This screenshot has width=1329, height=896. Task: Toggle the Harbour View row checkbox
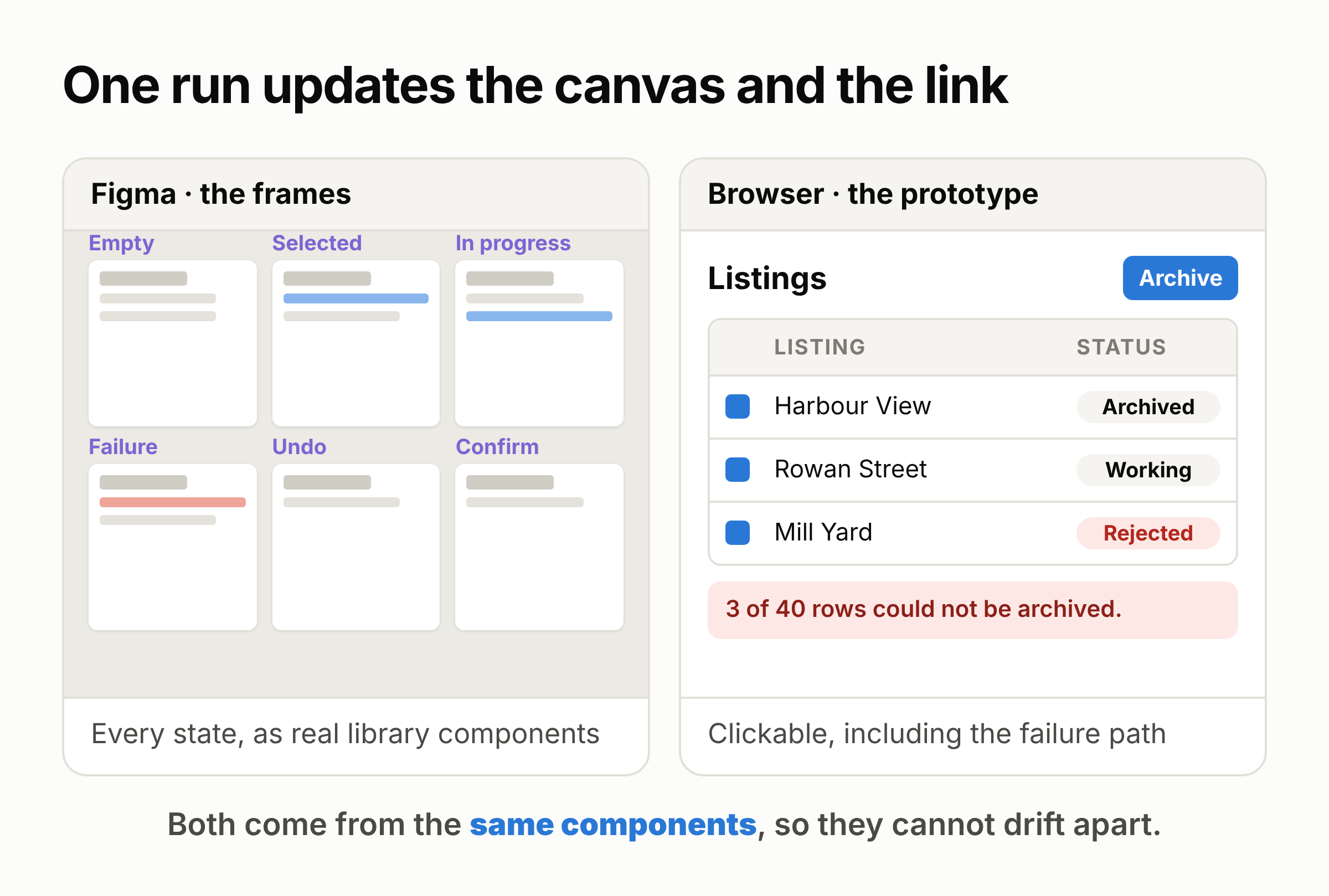coord(737,406)
